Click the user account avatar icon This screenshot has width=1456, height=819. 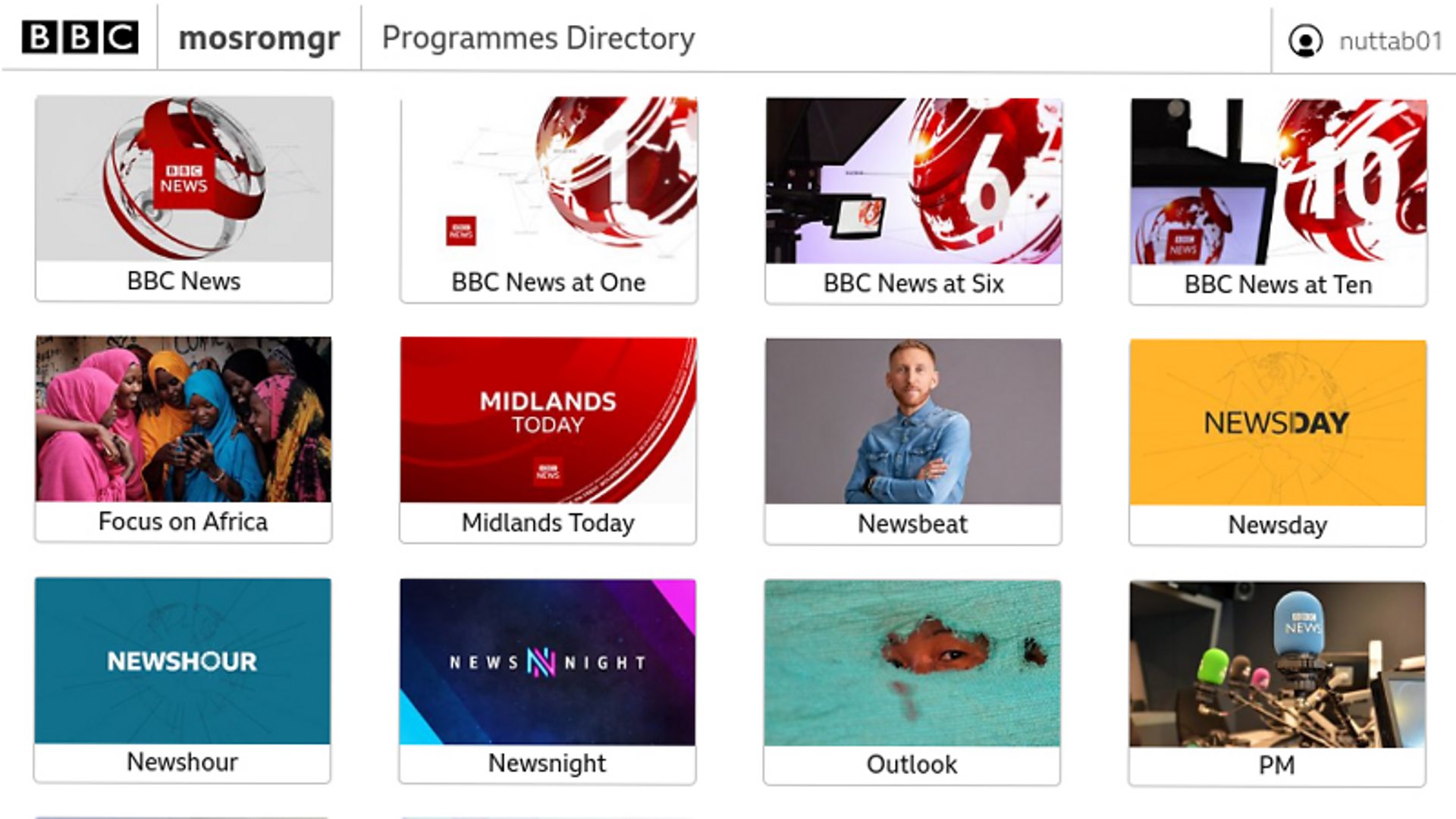tap(1305, 41)
